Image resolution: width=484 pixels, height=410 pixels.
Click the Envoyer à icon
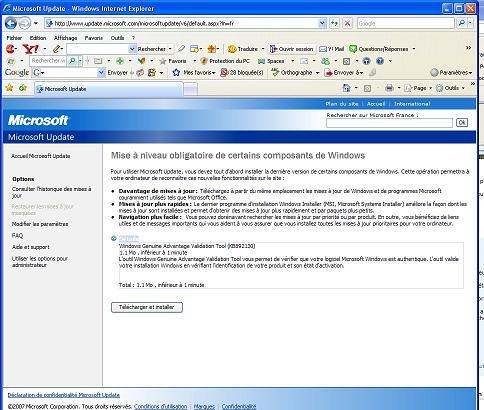pyautogui.click(x=328, y=73)
